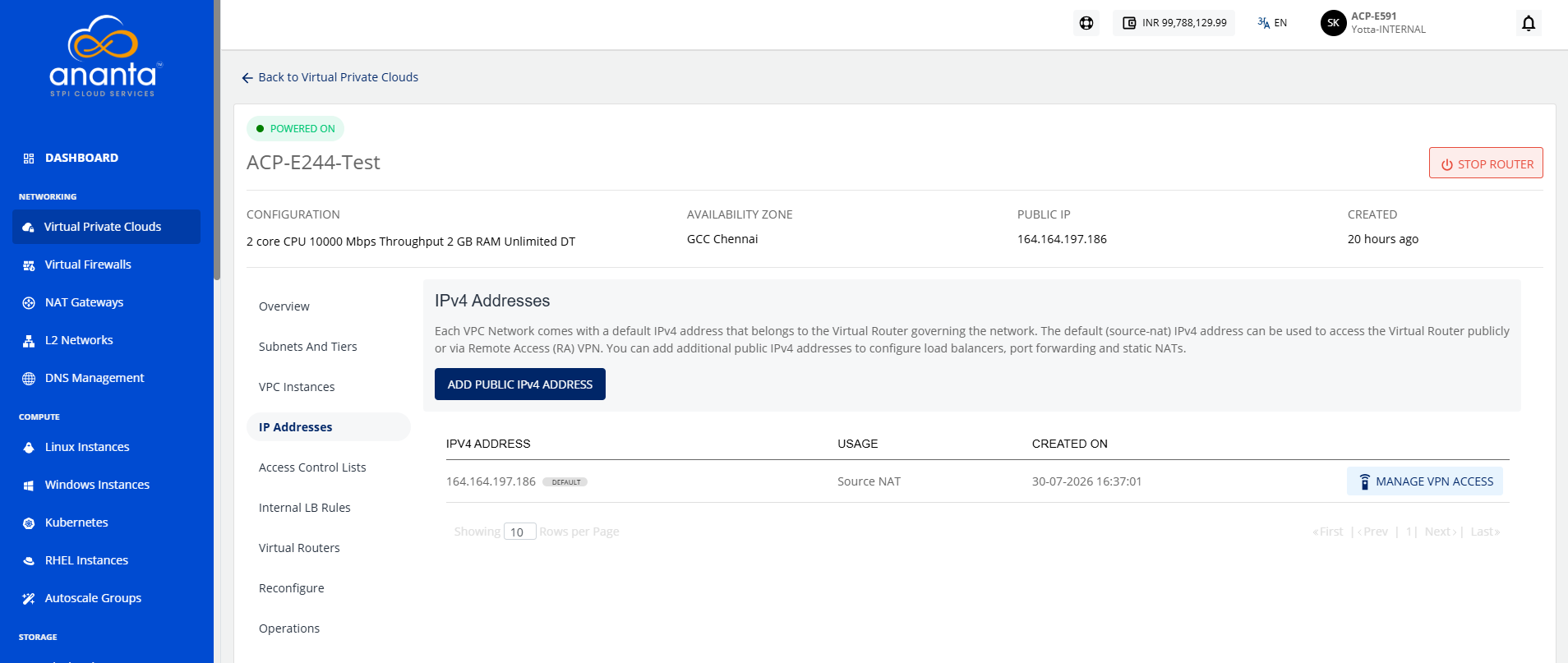Click Add Public IPv4 Address button
Image resolution: width=1568 pixels, height=663 pixels.
(x=520, y=384)
